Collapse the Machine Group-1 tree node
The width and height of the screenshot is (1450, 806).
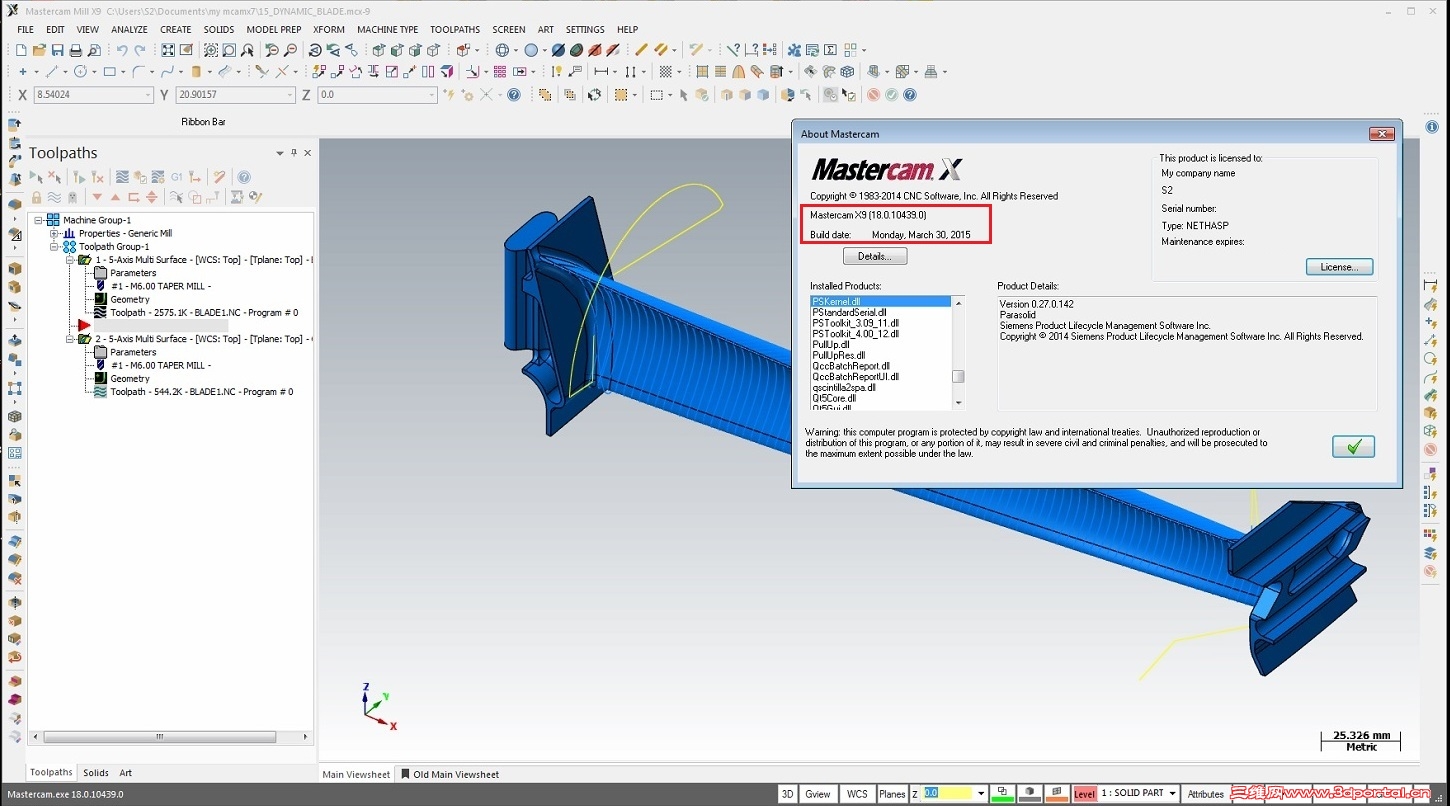point(38,220)
